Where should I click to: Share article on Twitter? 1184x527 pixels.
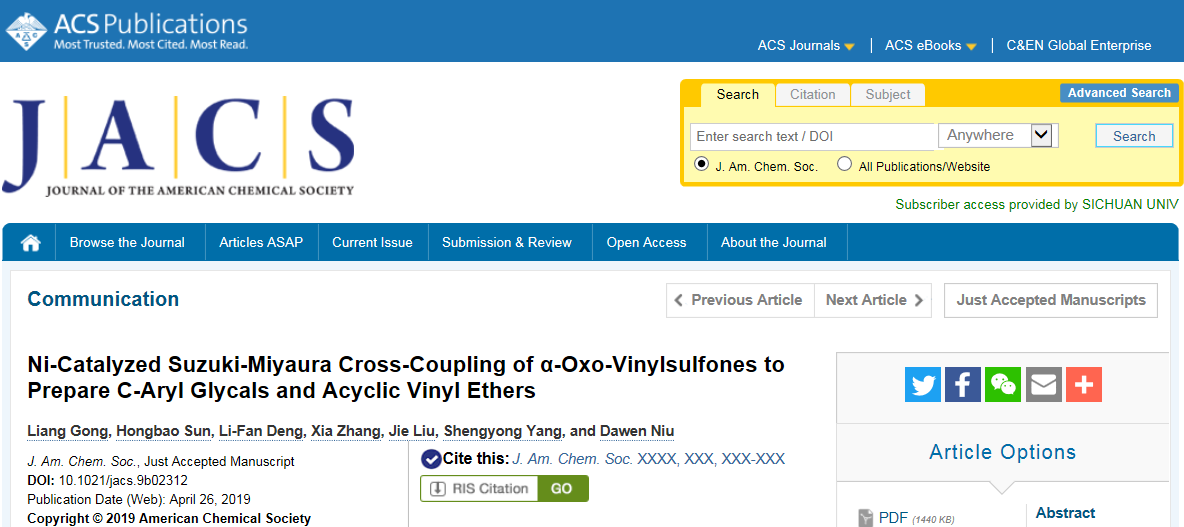pyautogui.click(x=923, y=384)
